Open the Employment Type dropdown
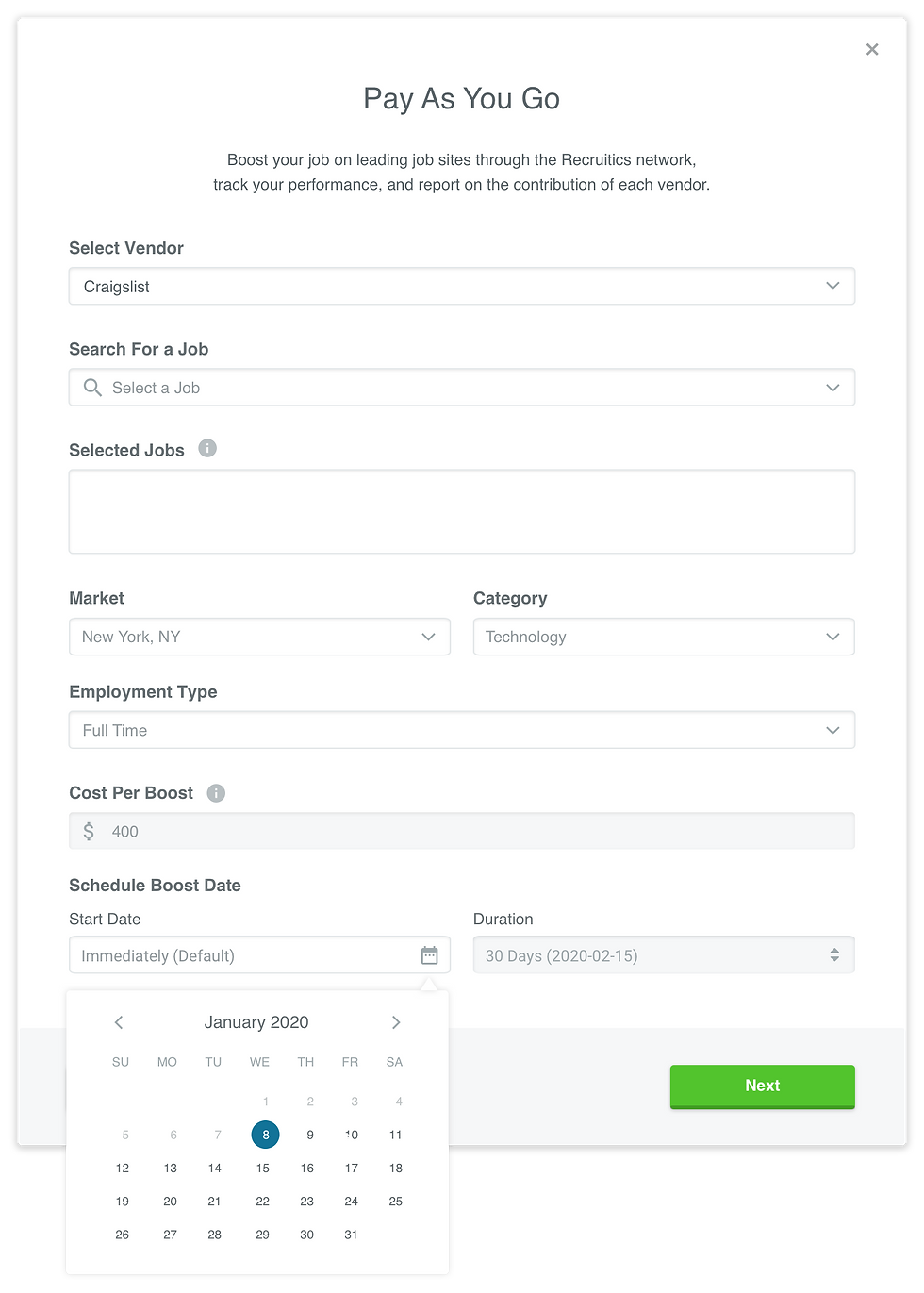The image size is (924, 1293). (462, 730)
